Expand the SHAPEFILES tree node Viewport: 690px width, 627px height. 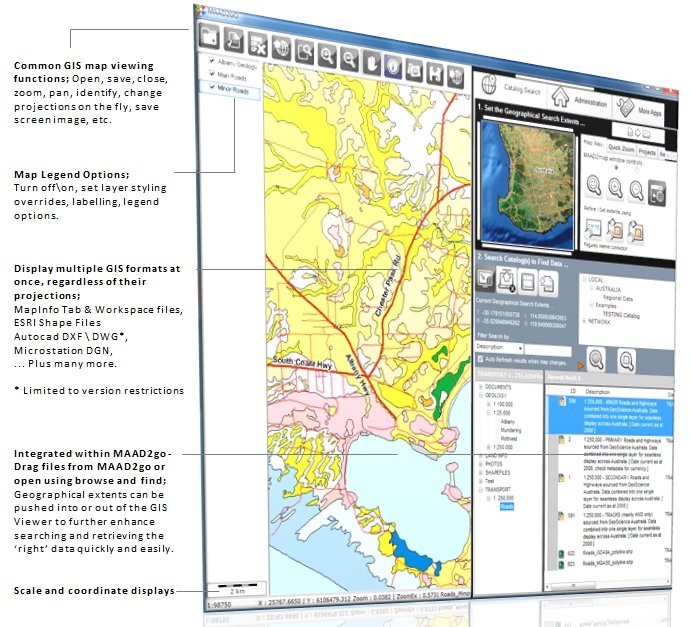(x=481, y=472)
